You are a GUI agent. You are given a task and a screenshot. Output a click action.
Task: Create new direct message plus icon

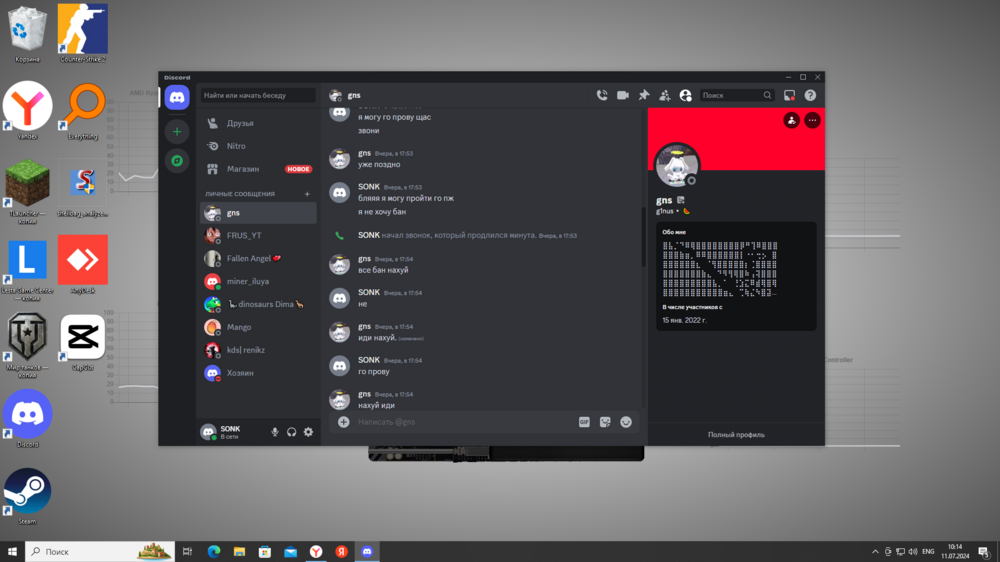point(307,194)
